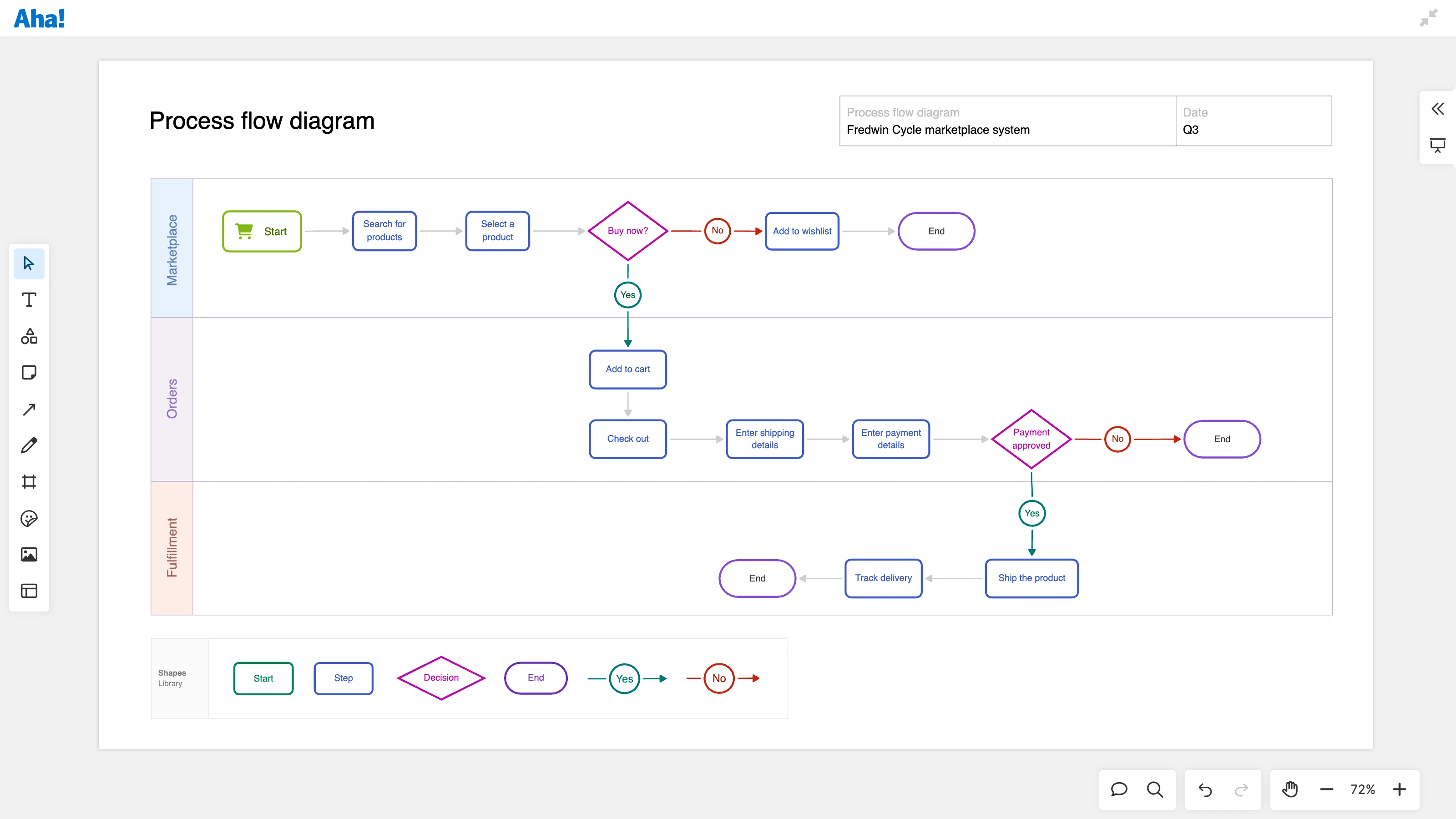Open the Shapes tool
This screenshot has height=819, width=1456.
[29, 336]
